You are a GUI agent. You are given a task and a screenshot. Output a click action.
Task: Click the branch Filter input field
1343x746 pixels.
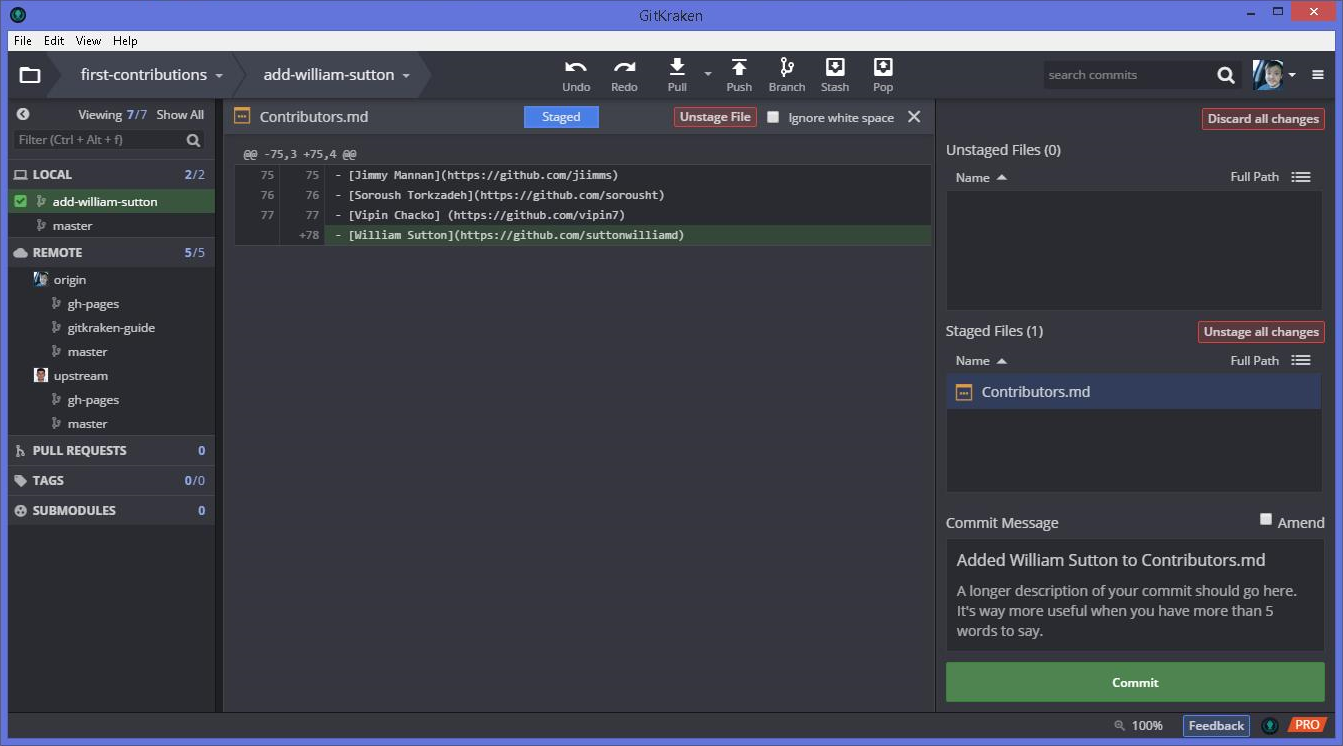click(x=100, y=140)
